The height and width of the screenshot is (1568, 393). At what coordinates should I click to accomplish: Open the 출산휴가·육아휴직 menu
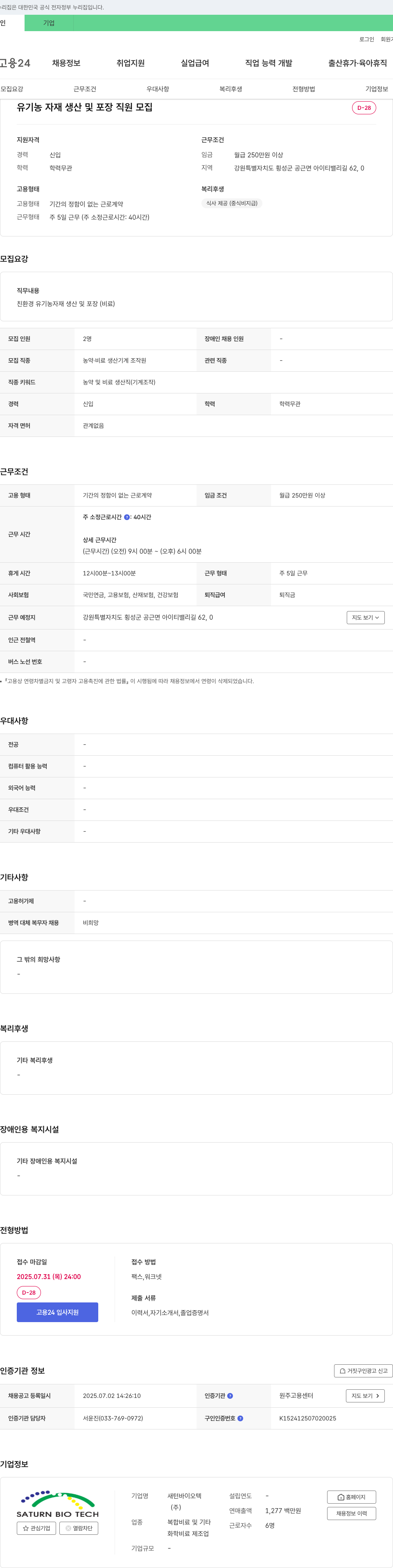click(x=358, y=63)
